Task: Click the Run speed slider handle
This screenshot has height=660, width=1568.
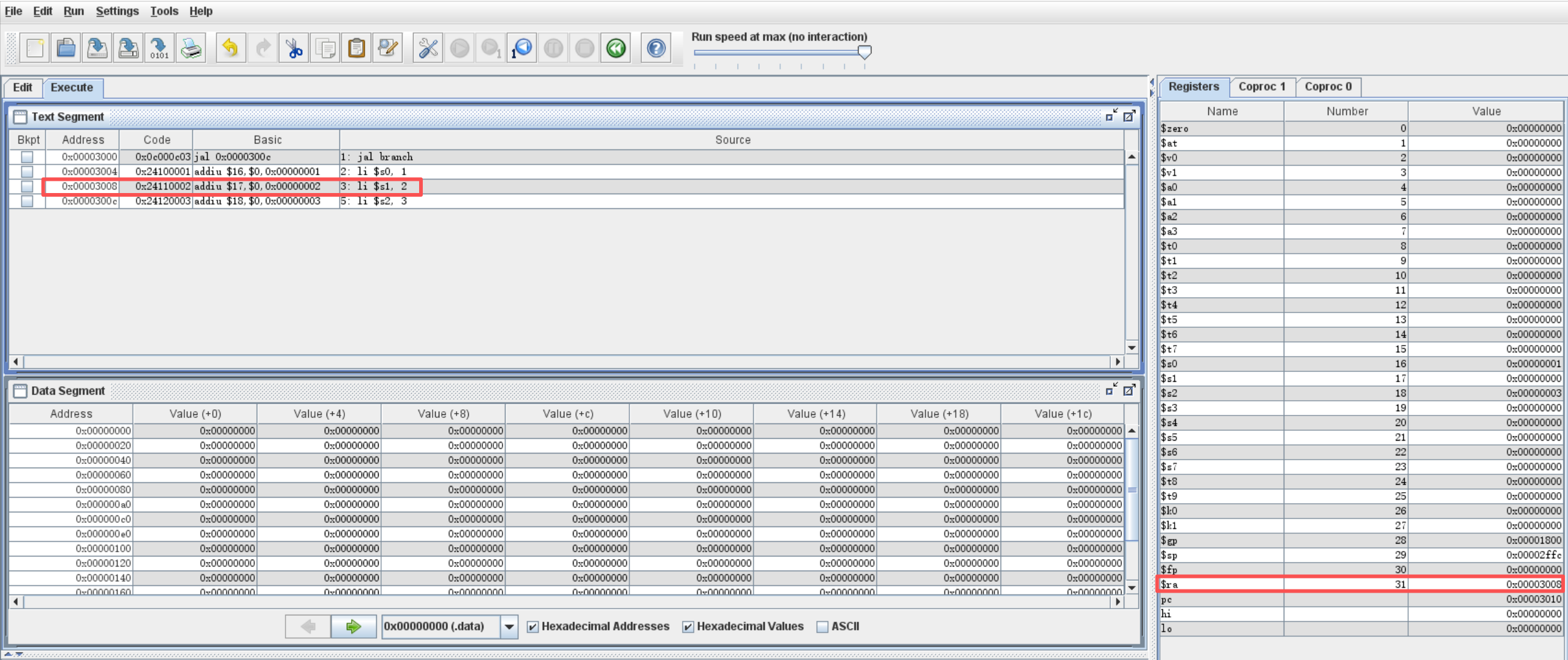Action: (x=864, y=52)
